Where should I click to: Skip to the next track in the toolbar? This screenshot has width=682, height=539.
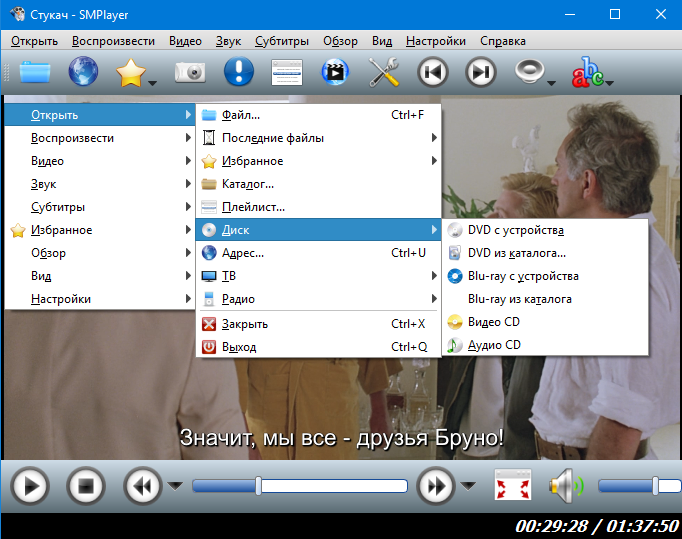(482, 73)
